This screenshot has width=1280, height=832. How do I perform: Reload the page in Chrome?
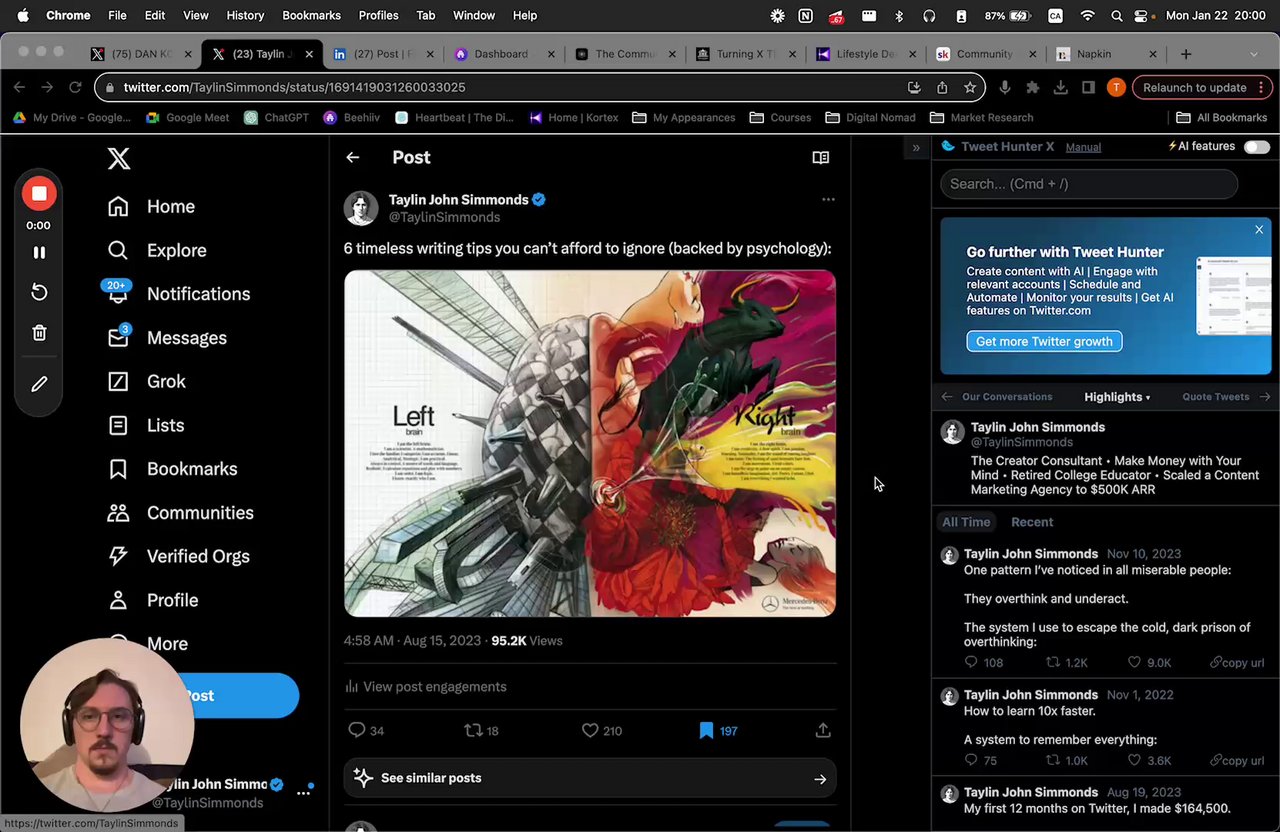pyautogui.click(x=75, y=88)
